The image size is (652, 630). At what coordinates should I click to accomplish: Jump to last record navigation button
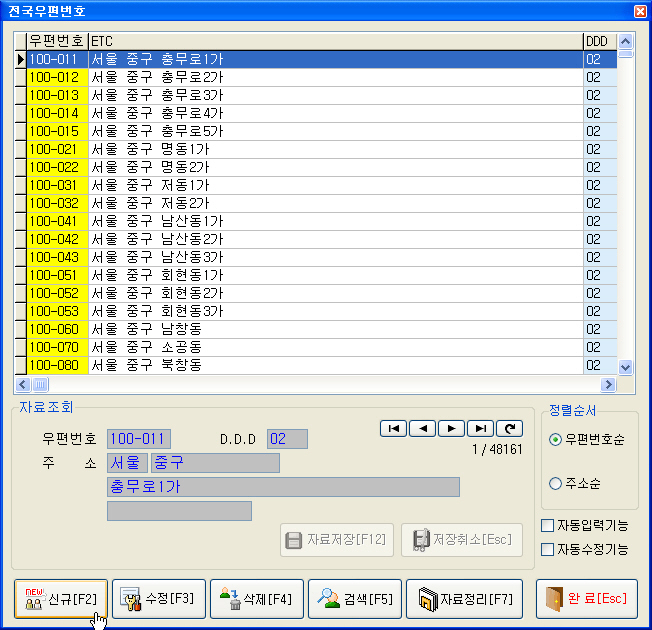click(x=481, y=428)
